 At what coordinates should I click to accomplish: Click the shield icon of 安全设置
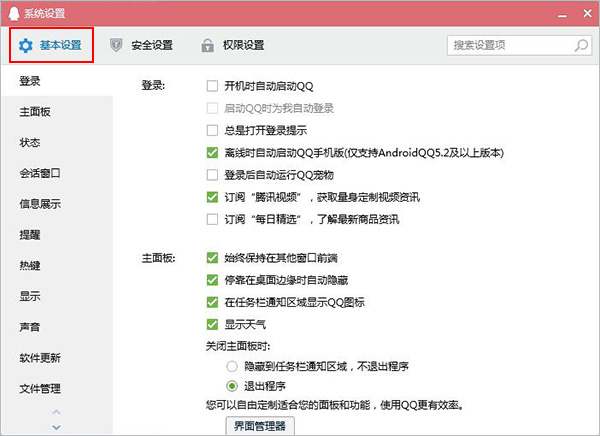[116, 45]
